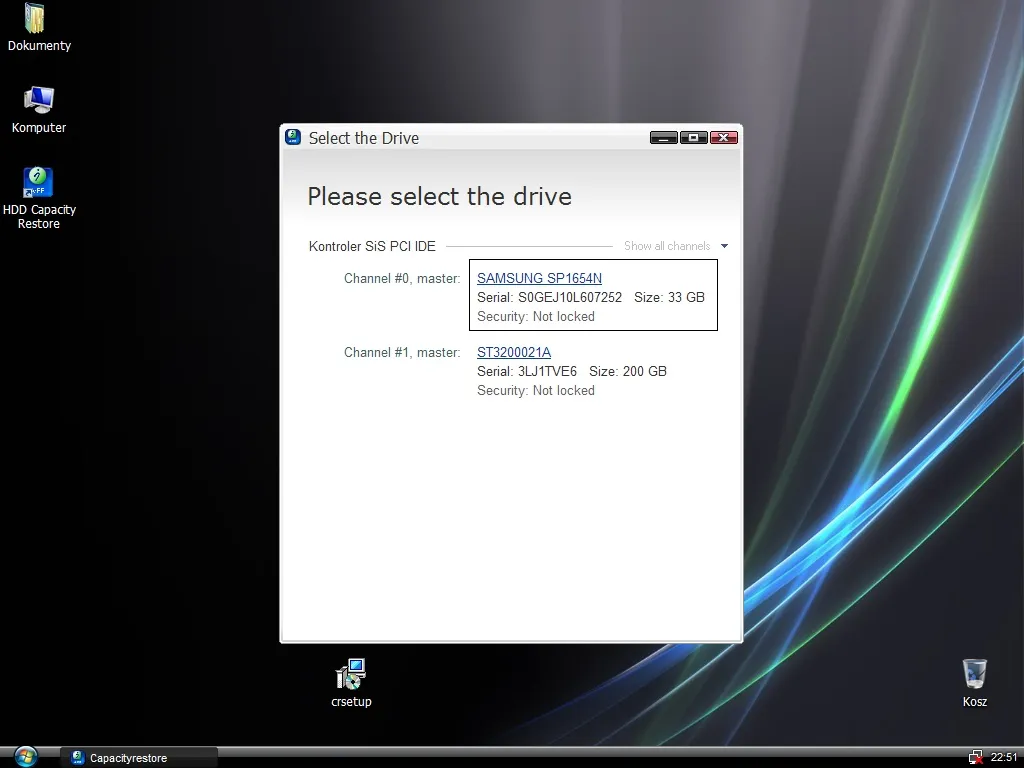Open the Dokumenty desktop folder icon
The image size is (1024, 768).
point(38,20)
